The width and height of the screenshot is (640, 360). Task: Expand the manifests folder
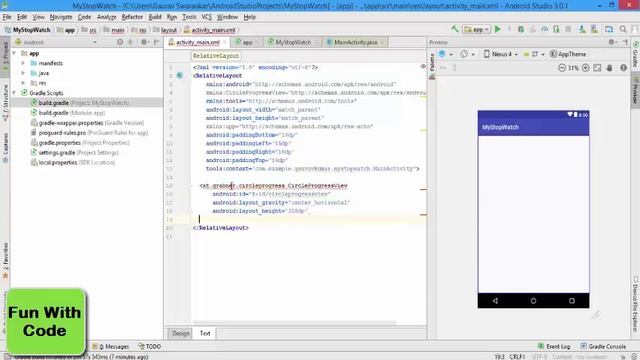pos(23,63)
